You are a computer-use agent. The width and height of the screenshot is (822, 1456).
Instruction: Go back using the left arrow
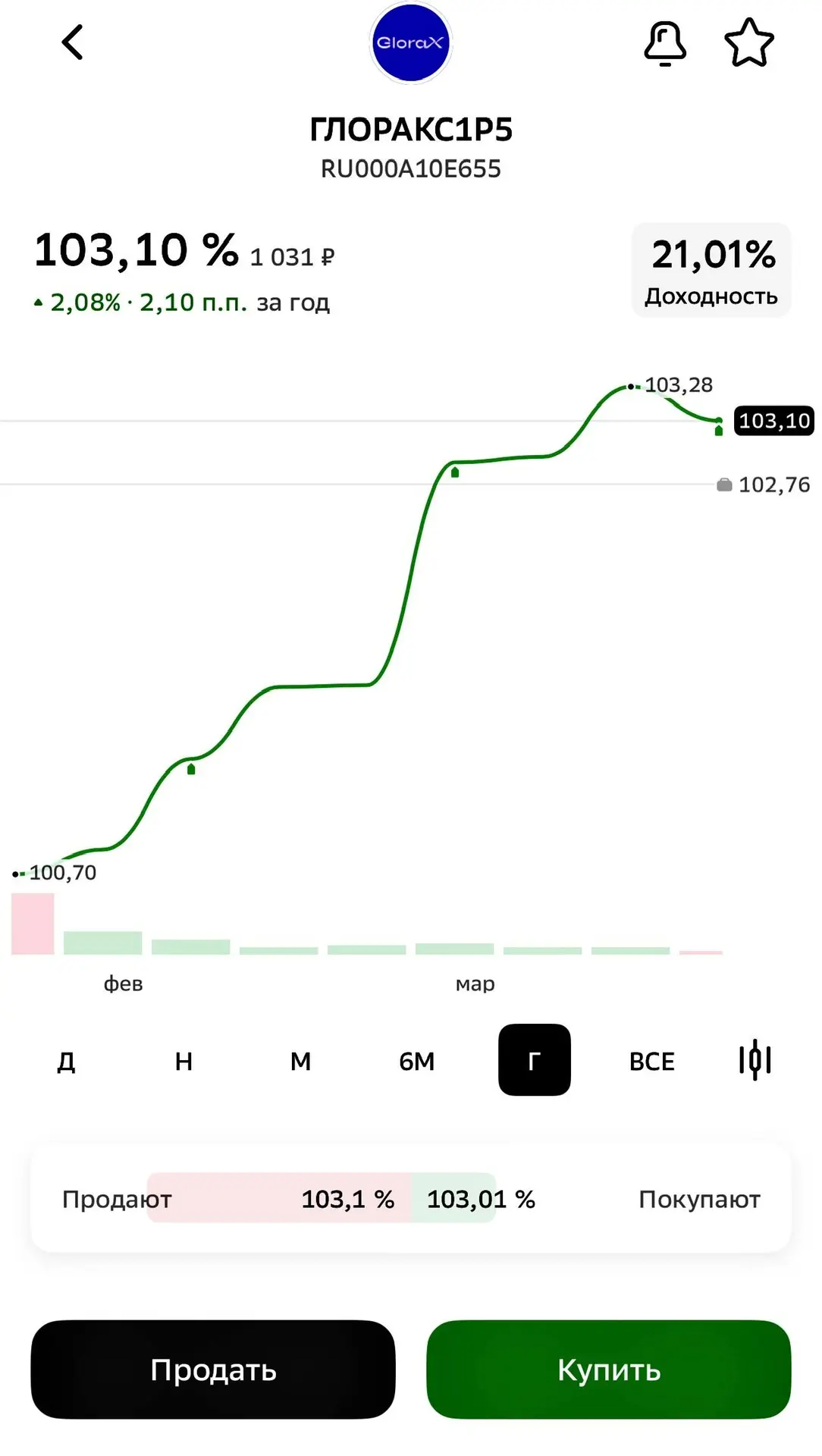(x=72, y=42)
